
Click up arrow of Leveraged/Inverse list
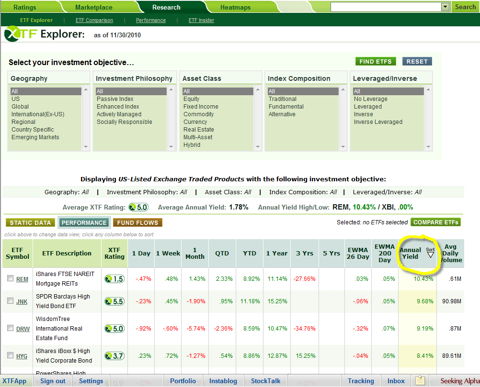pyautogui.click(x=428, y=90)
